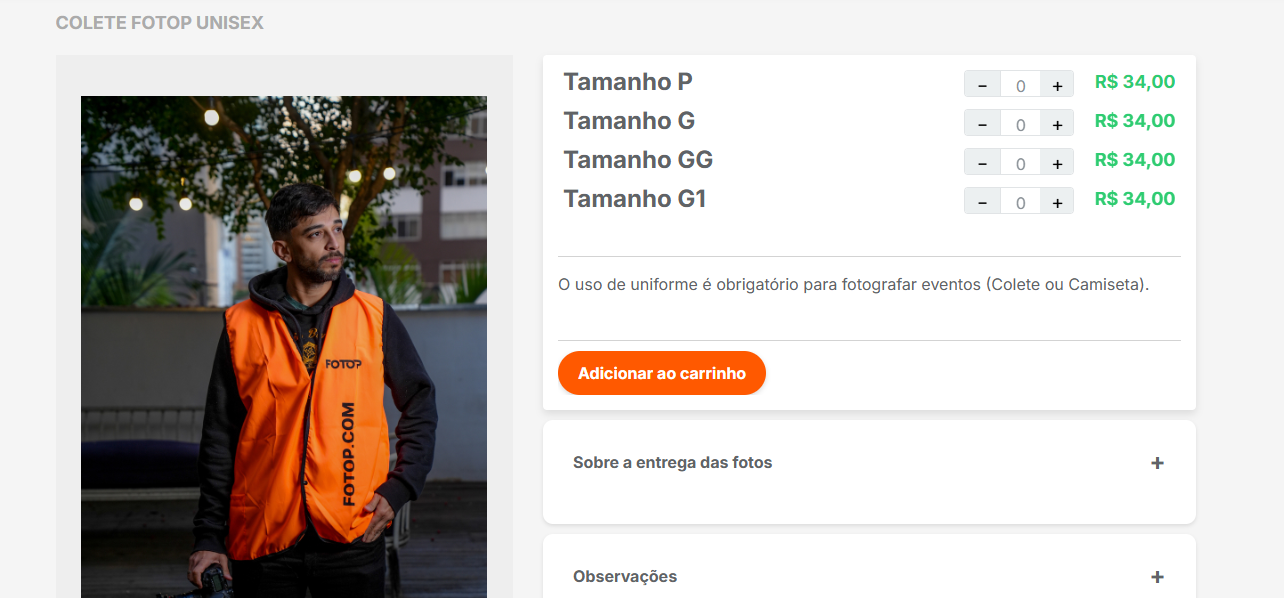Click the Tamanho G quantity field

coord(1020,124)
